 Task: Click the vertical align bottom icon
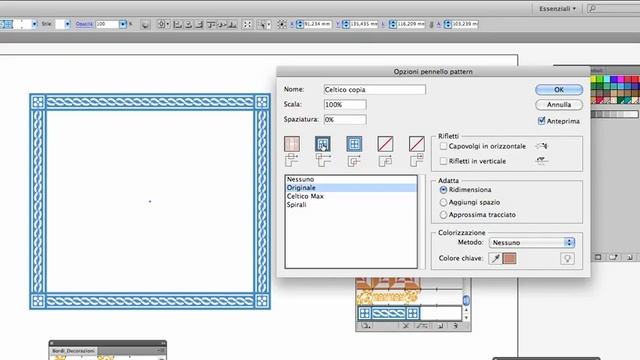(232, 24)
